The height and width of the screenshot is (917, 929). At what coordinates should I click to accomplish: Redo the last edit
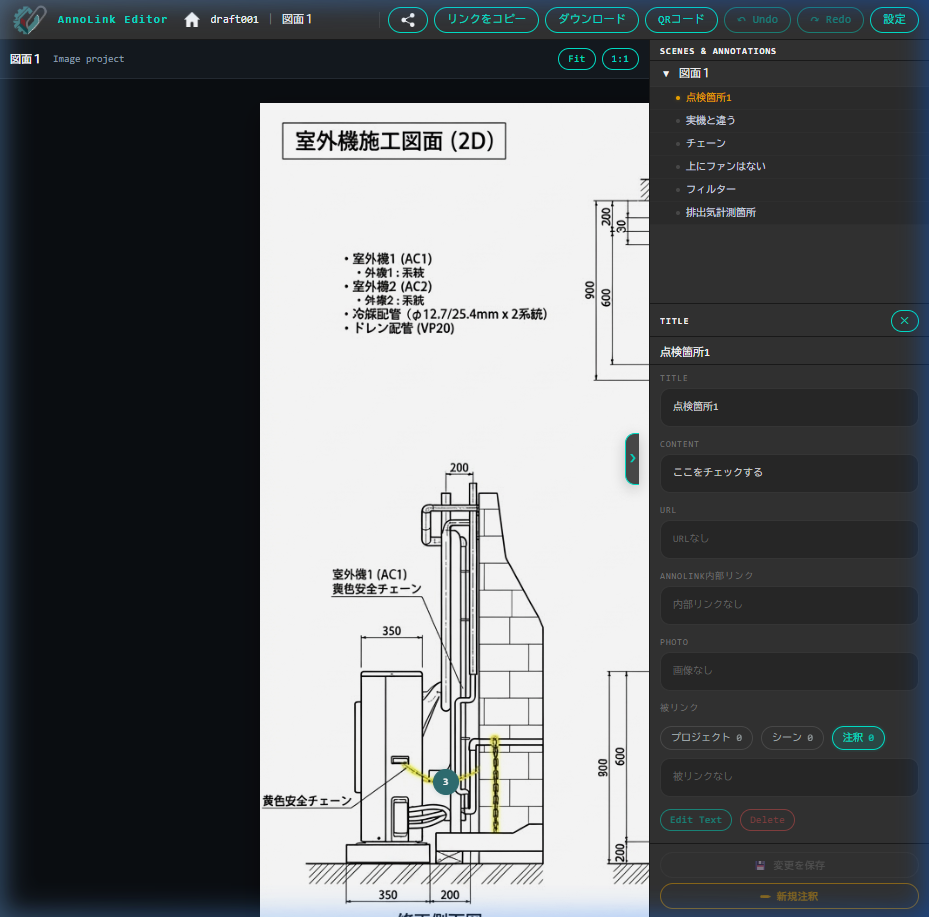(x=830, y=20)
